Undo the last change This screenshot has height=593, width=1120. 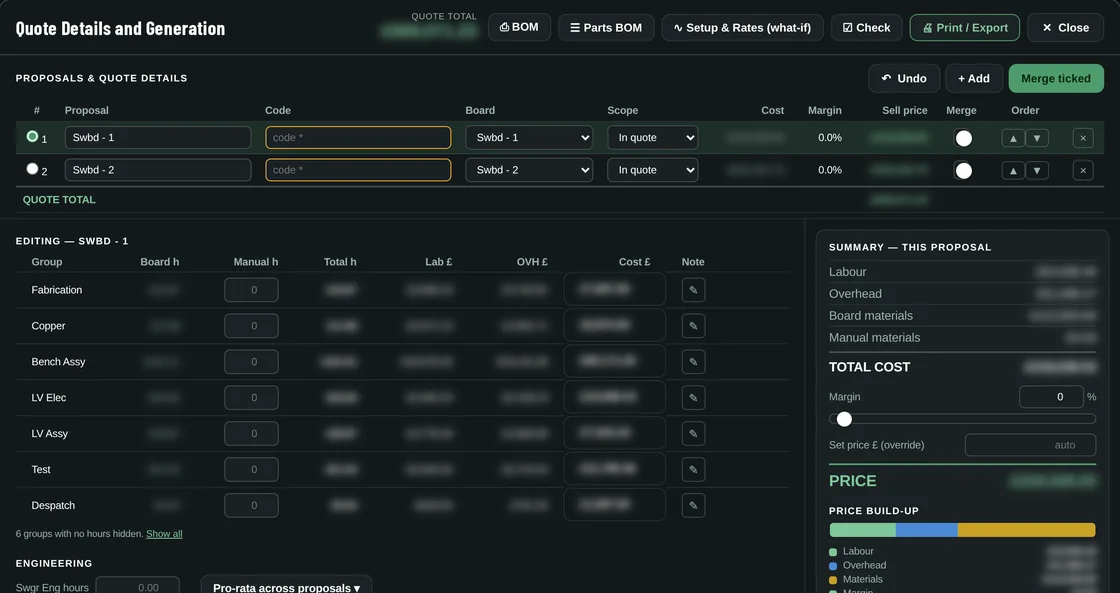(x=904, y=79)
